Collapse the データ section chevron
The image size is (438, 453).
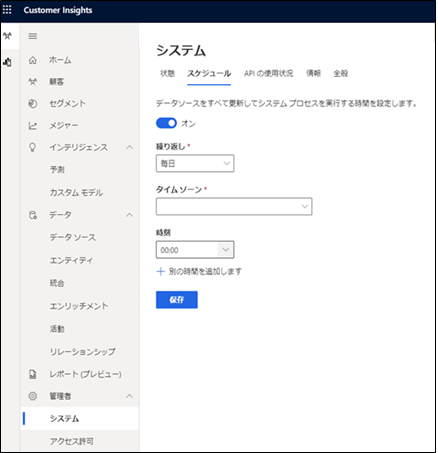129,215
